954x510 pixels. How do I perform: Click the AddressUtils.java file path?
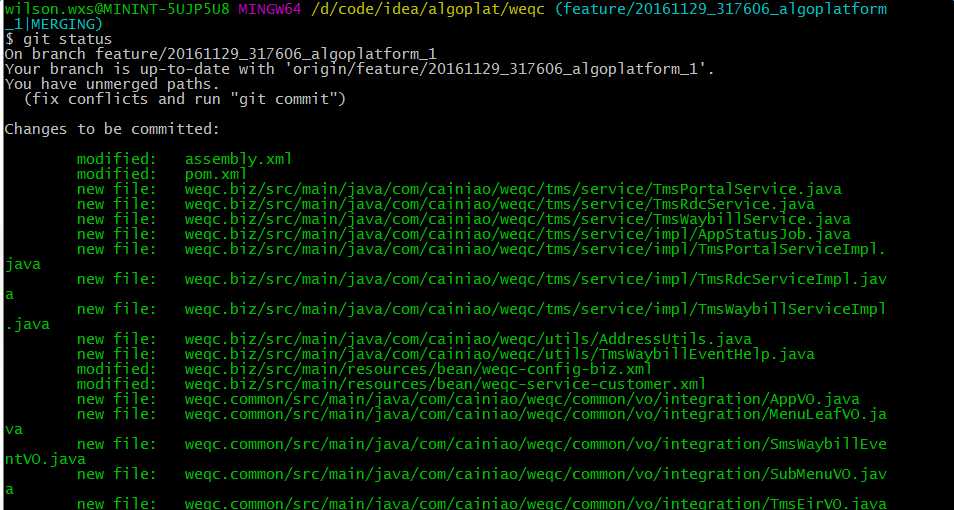[x=468, y=339]
